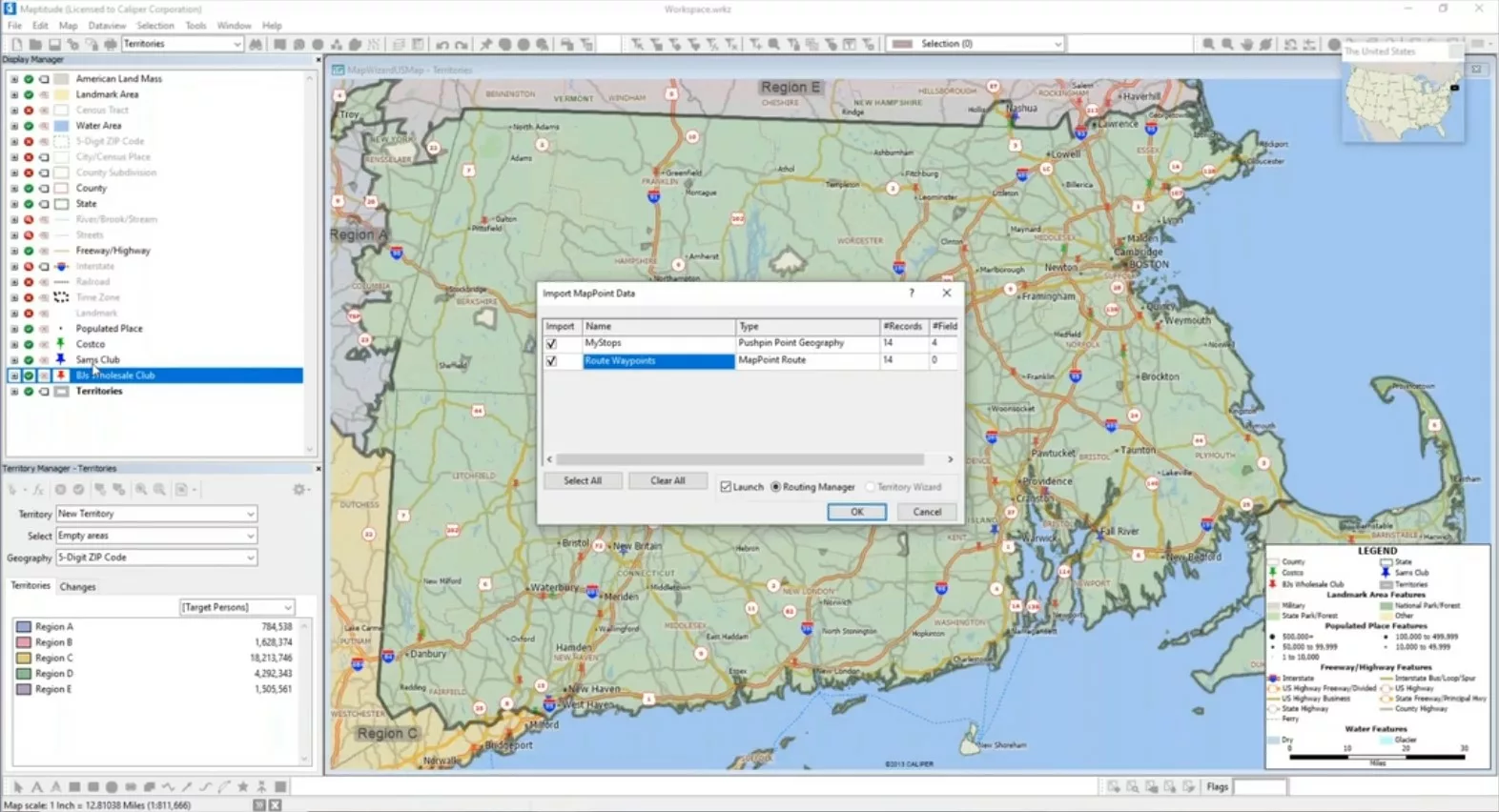Viewport: 1499px width, 812px height.
Task: Open the Dataview menu
Action: coord(107,26)
